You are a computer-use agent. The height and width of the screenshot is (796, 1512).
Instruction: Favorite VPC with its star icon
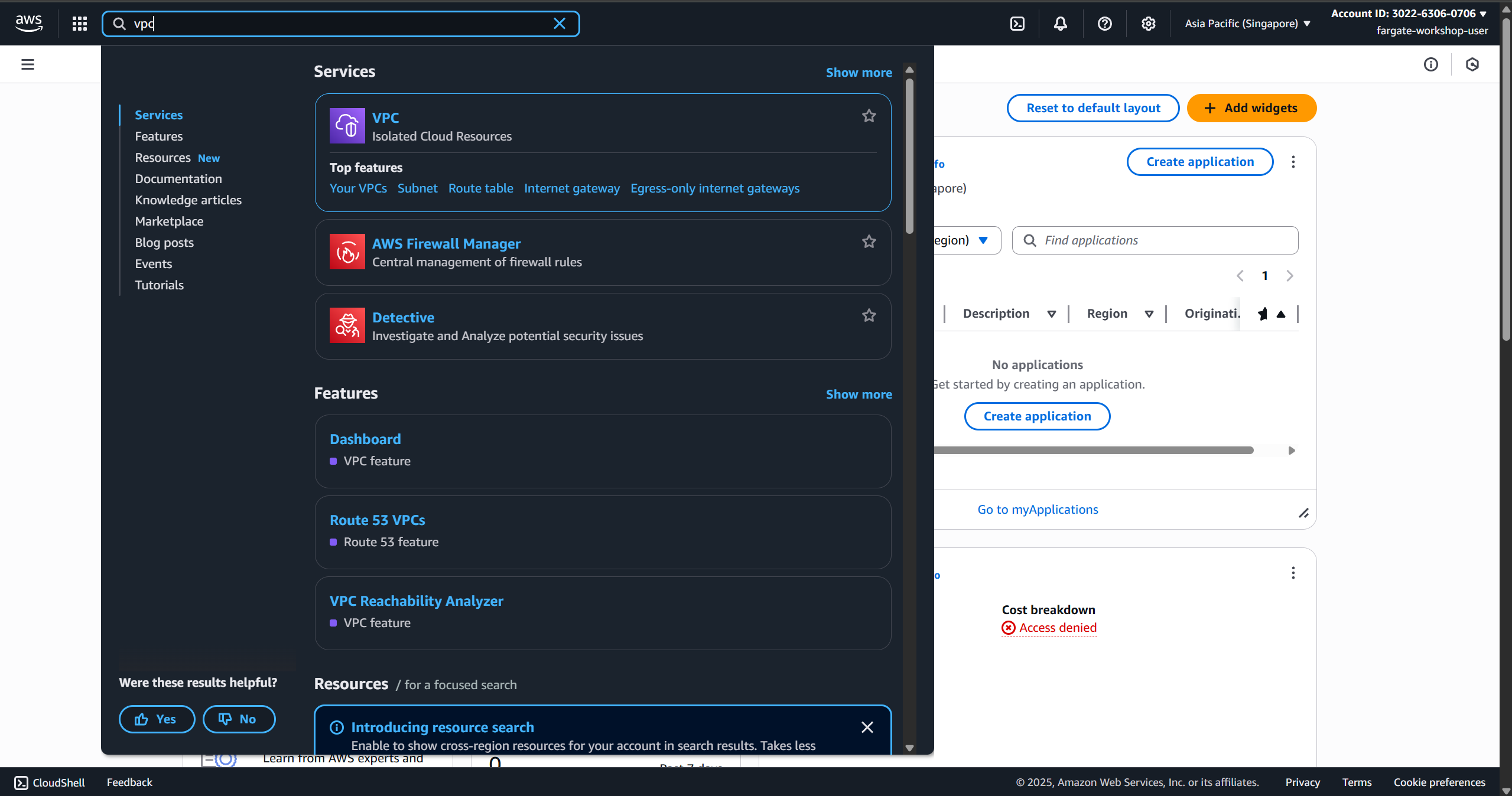[x=869, y=116]
